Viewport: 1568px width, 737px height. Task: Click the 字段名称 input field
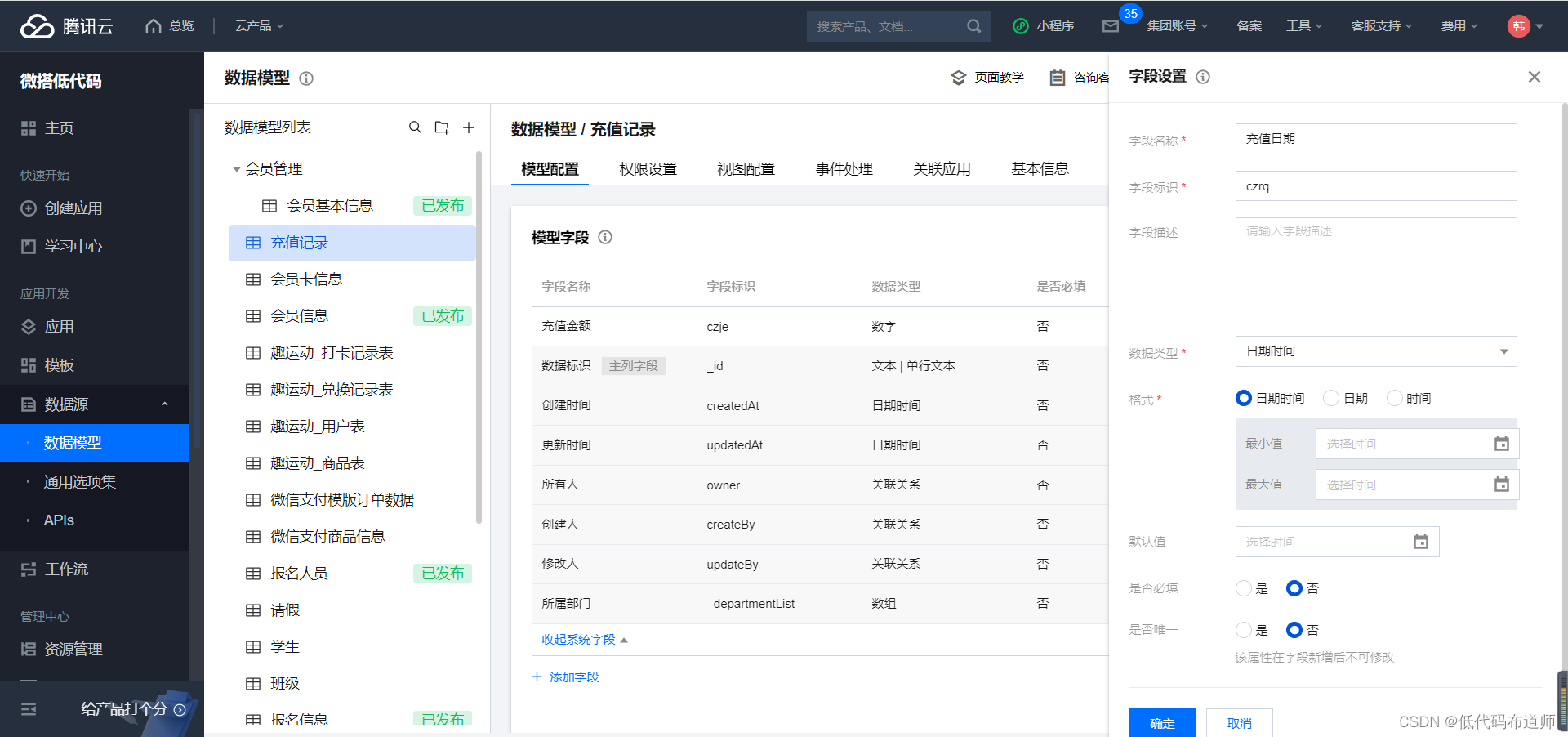pos(1376,139)
